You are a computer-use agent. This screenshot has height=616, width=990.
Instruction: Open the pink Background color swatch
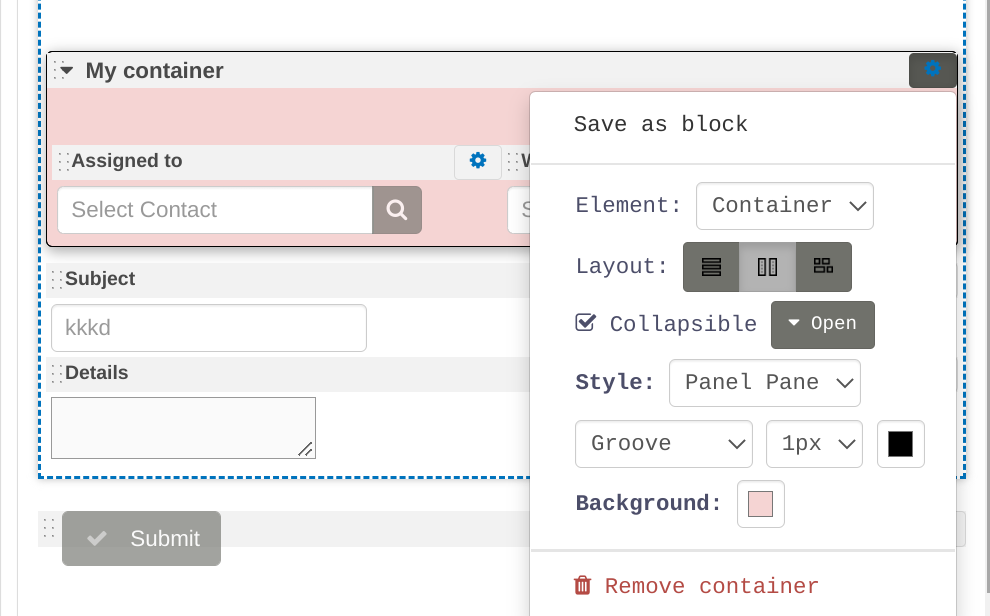pyautogui.click(x=760, y=504)
